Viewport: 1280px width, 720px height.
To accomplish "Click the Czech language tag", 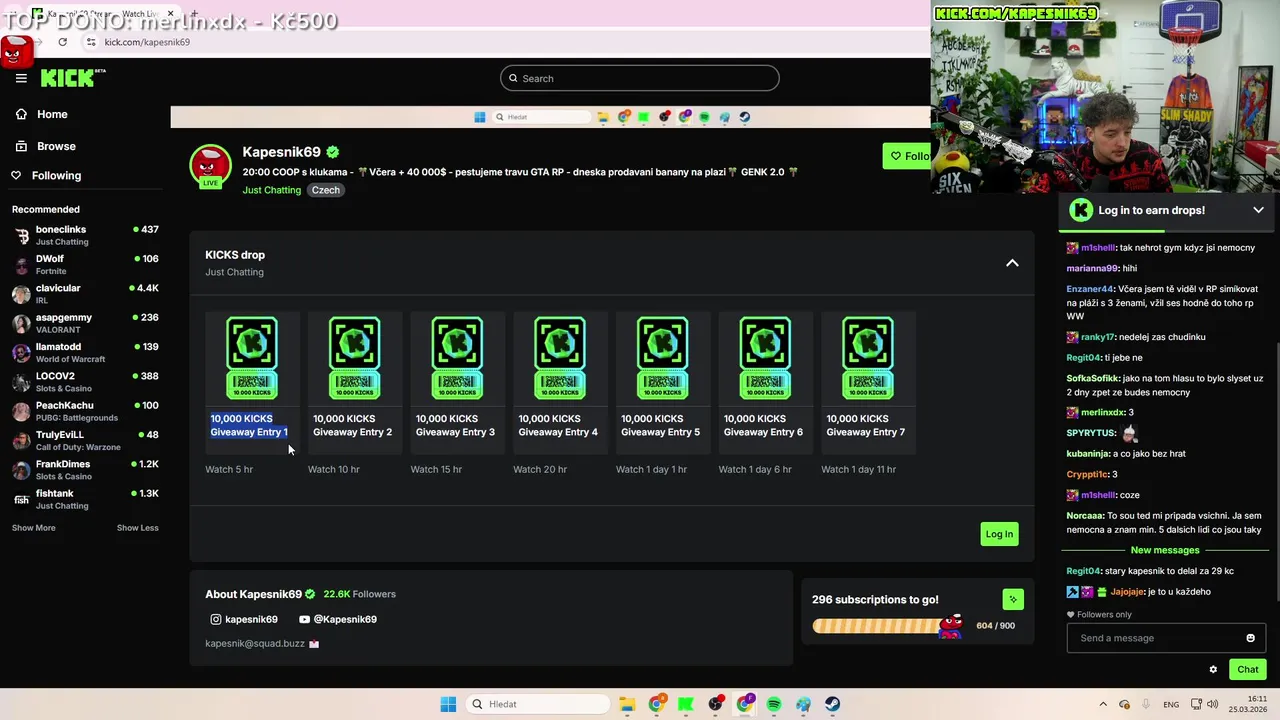I will tap(325, 190).
